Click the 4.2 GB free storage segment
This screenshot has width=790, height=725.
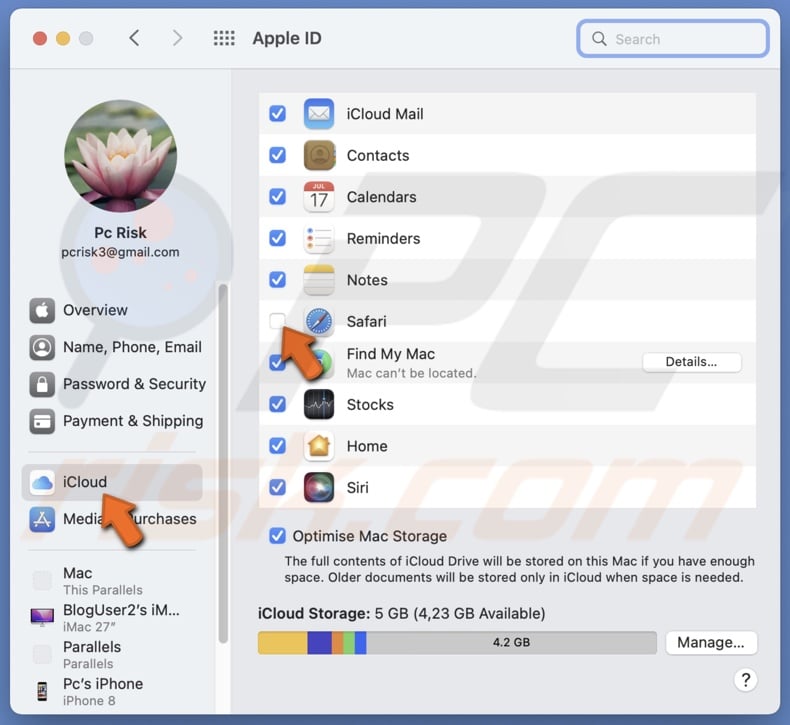[511, 643]
